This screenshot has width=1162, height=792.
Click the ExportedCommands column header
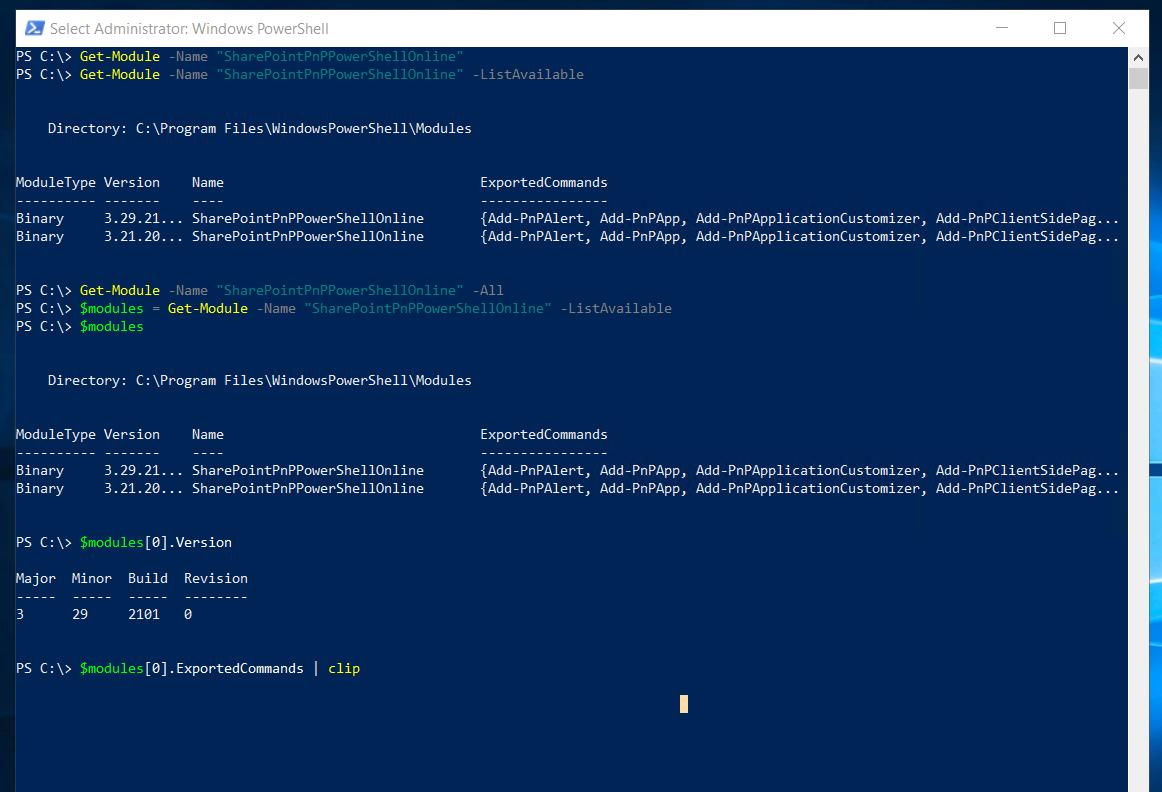(544, 182)
